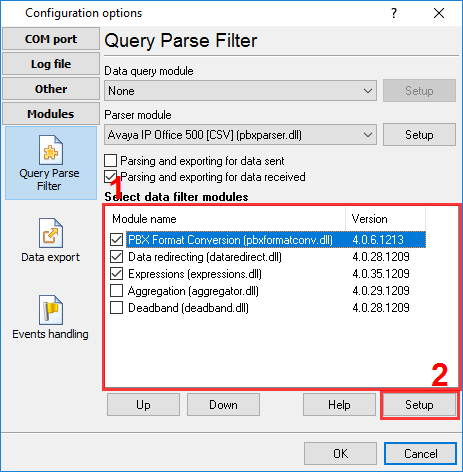Click the question mark help icon
The height and width of the screenshot is (472, 463).
(394, 13)
